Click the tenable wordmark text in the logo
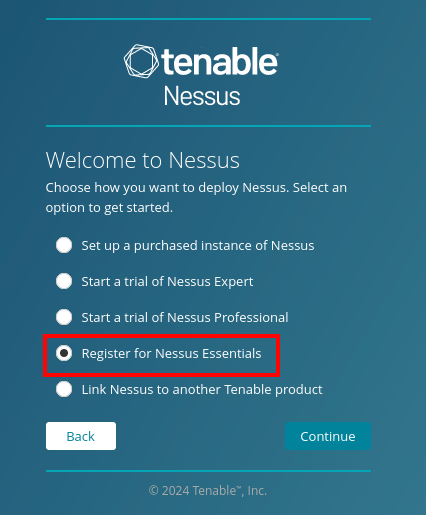 click(x=220, y=61)
